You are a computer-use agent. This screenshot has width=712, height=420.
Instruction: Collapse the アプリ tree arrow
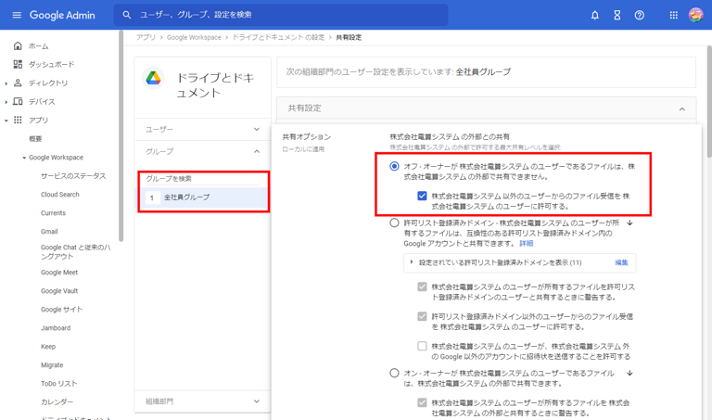6,120
